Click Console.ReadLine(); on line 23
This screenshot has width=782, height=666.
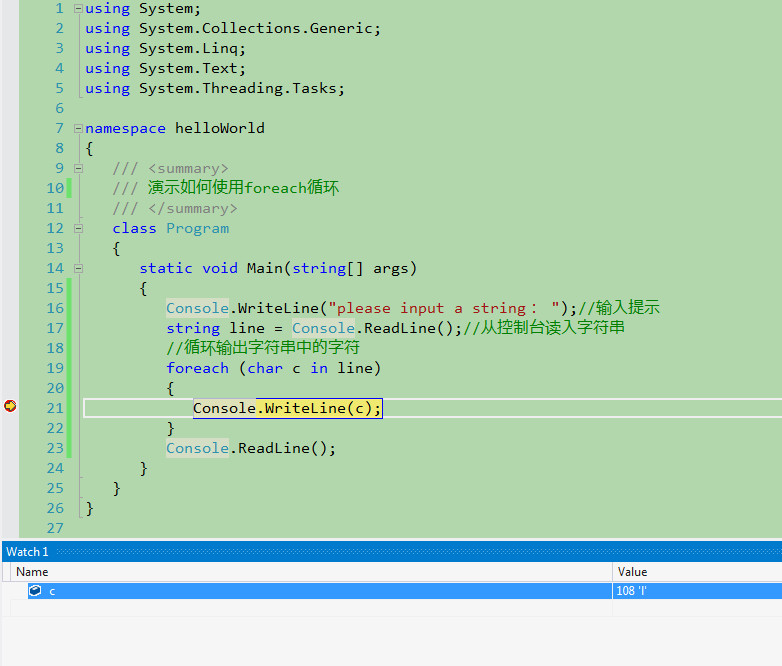click(251, 448)
